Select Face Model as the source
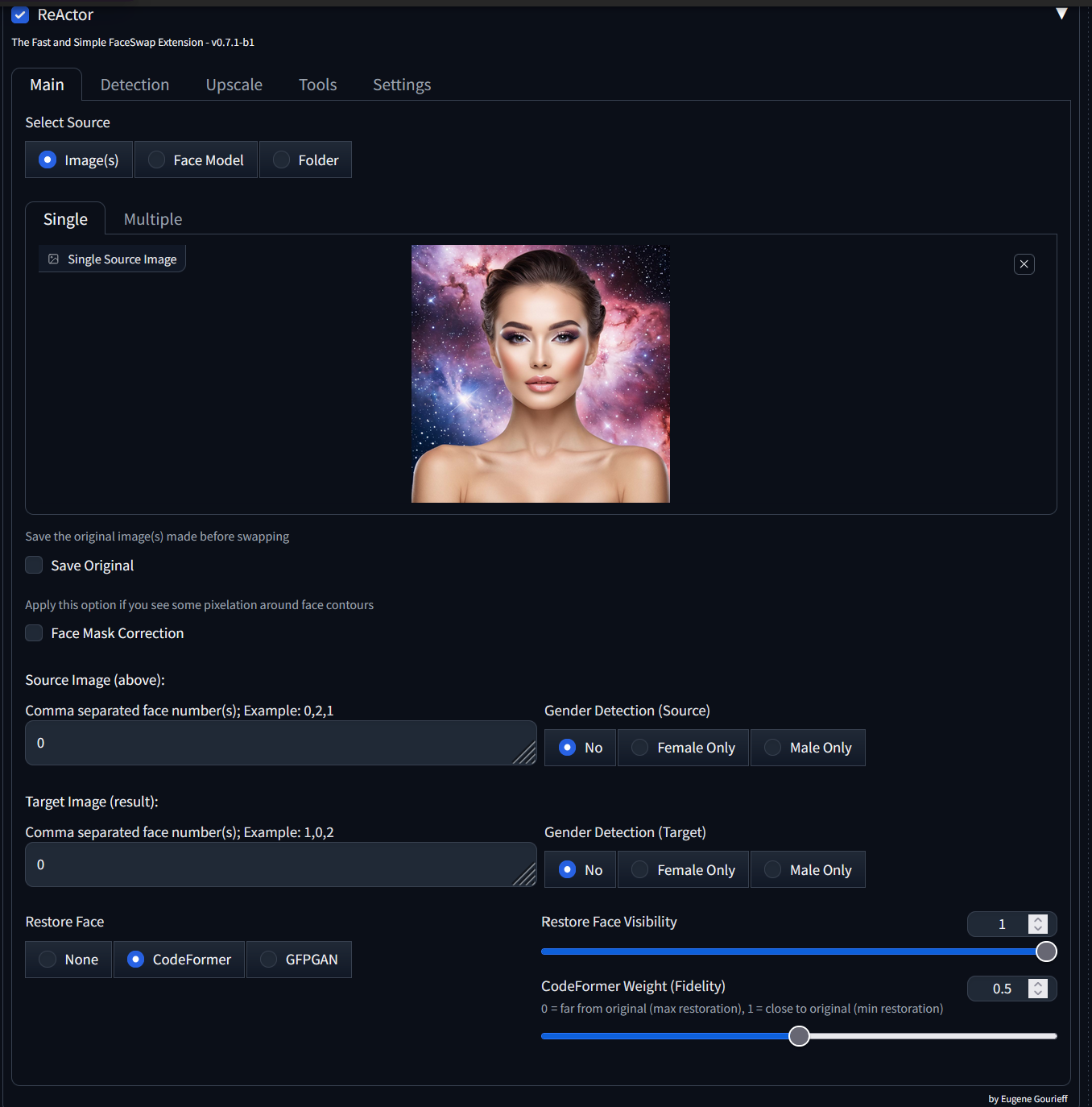Viewport: 1092px width, 1107px height. [155, 160]
